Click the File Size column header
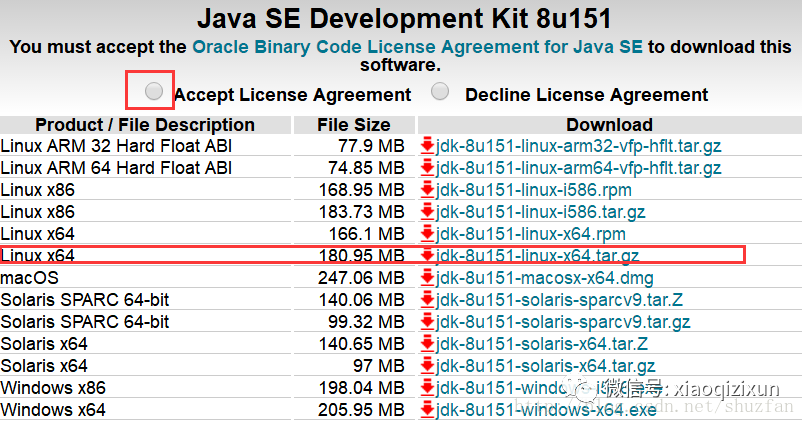805x426 pixels. pyautogui.click(x=354, y=125)
